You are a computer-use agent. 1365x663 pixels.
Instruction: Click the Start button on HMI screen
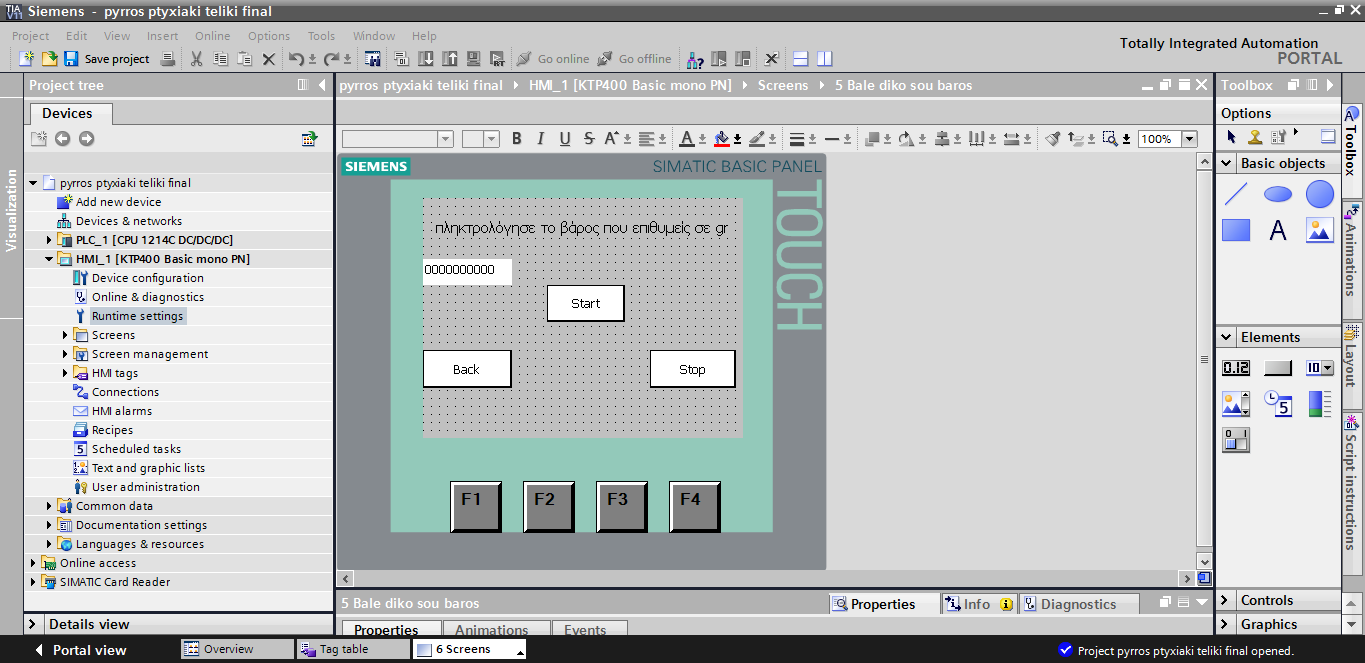(586, 303)
